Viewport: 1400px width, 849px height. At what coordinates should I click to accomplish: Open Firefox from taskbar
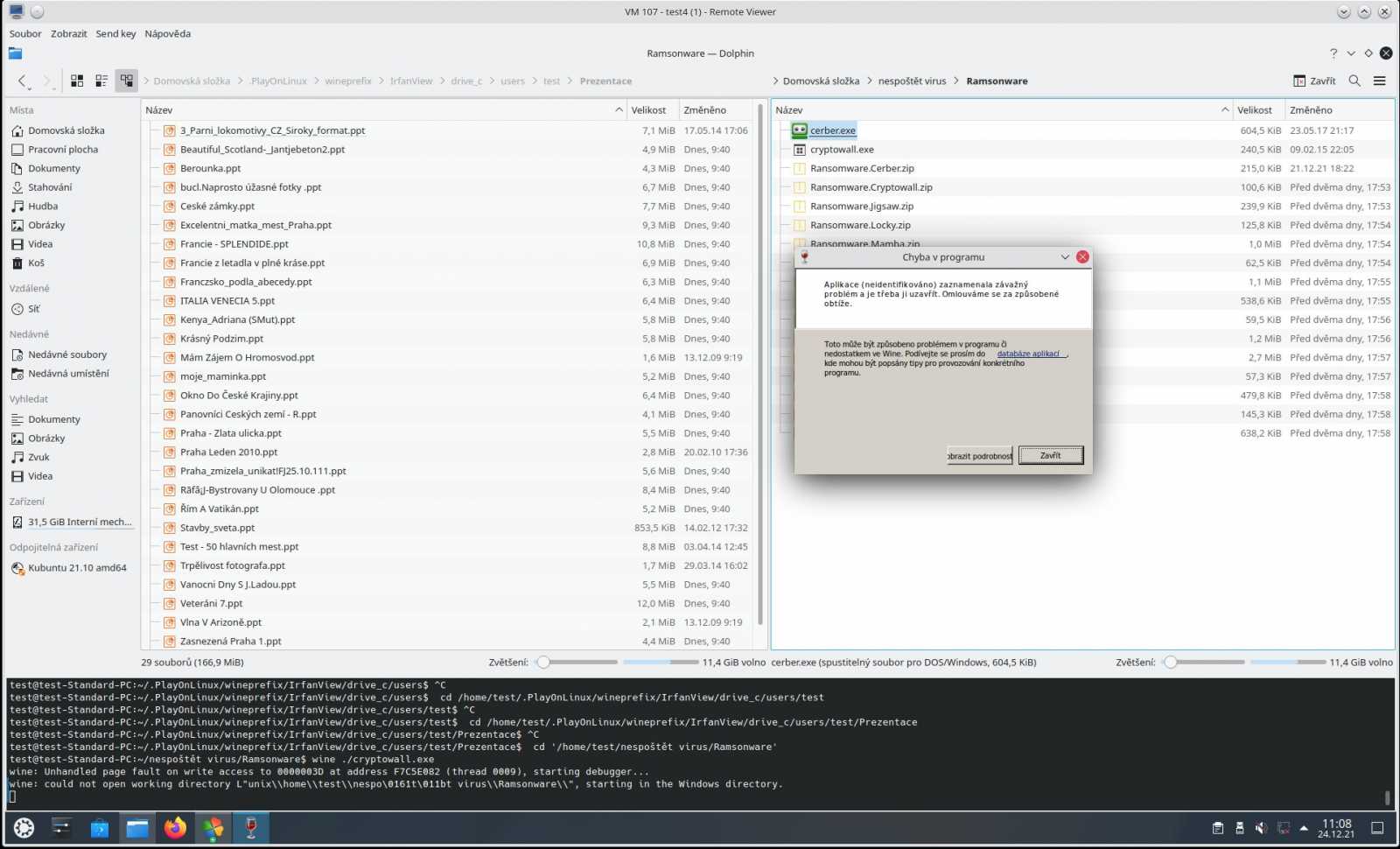pyautogui.click(x=175, y=828)
